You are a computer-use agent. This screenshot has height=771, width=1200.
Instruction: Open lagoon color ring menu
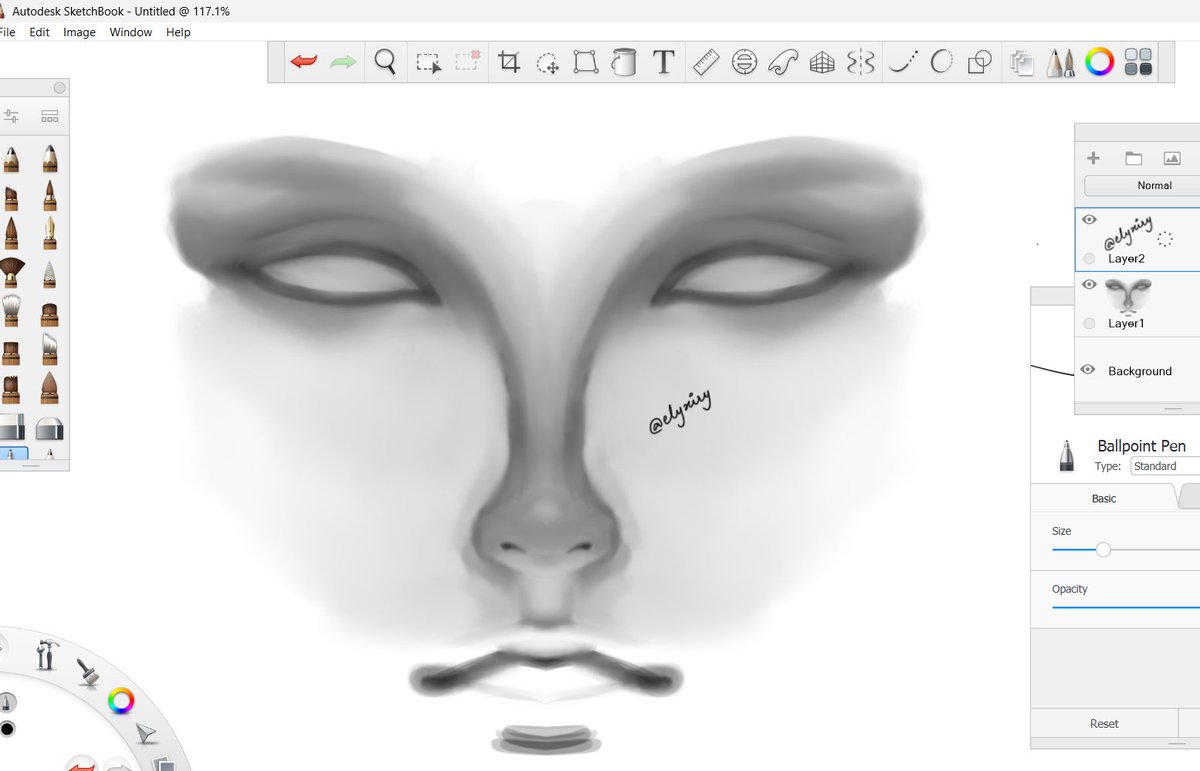[x=121, y=701]
